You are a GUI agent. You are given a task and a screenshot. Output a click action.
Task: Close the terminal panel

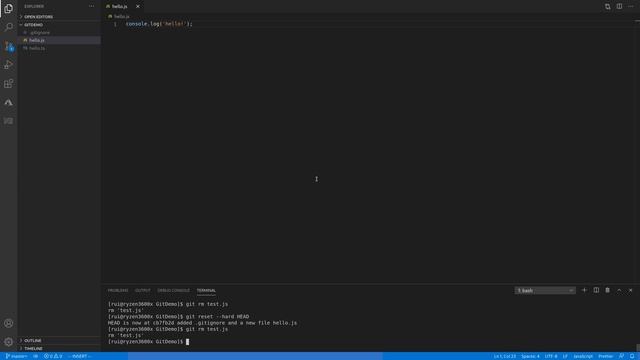click(630, 290)
